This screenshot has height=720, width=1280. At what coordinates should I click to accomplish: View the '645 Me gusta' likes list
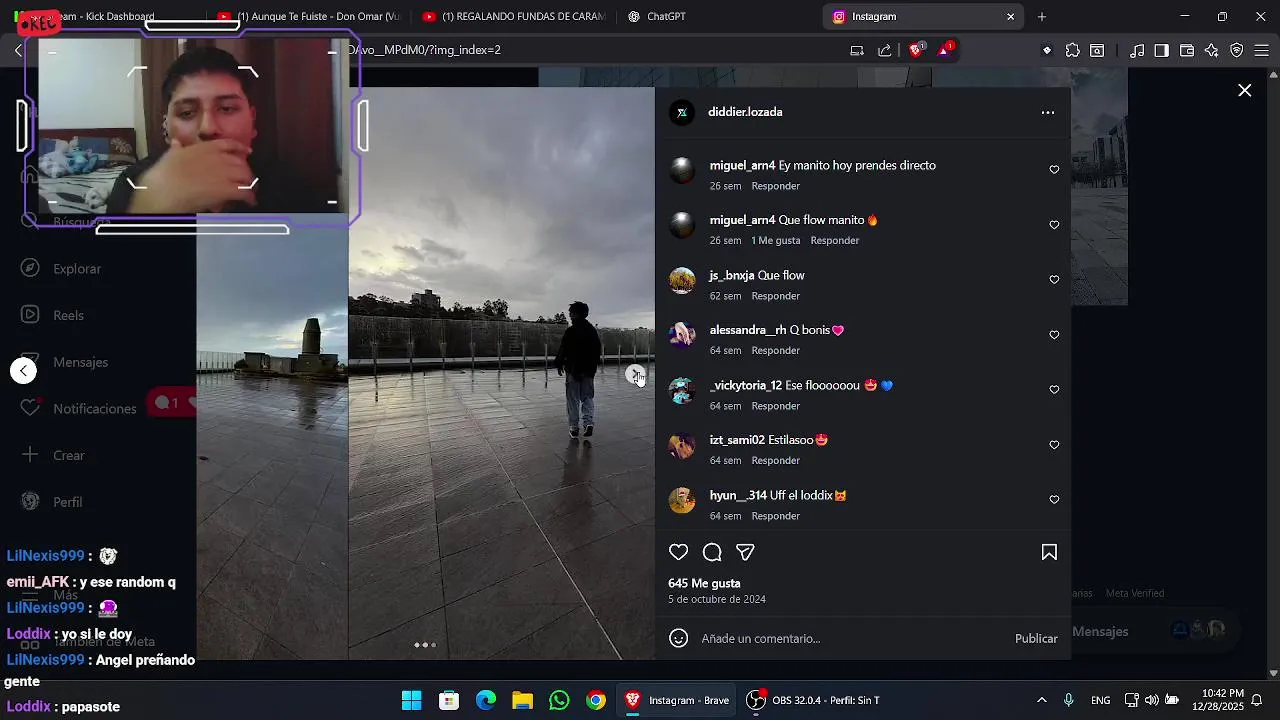[x=704, y=583]
